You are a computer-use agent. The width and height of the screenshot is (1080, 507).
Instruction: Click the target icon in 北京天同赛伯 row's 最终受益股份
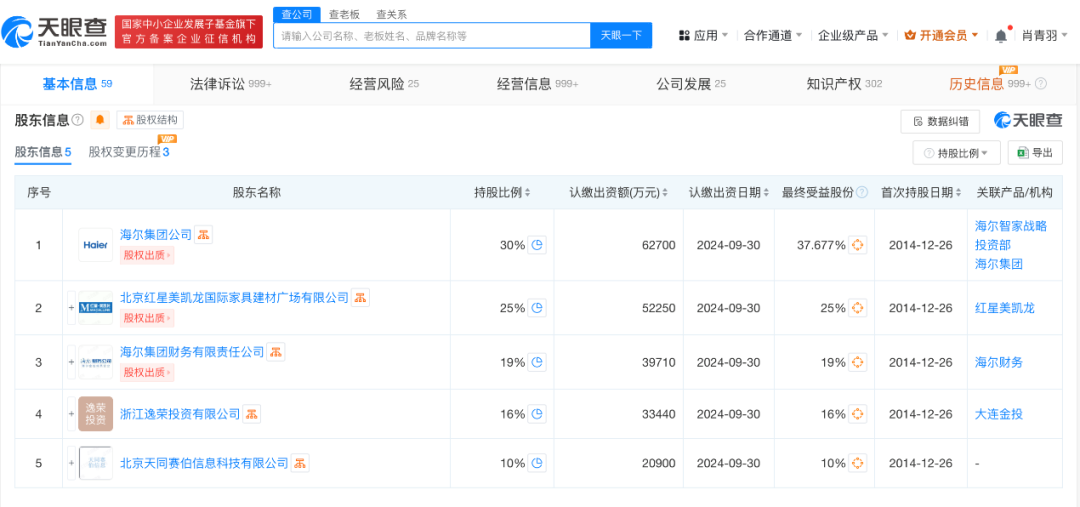coord(858,463)
